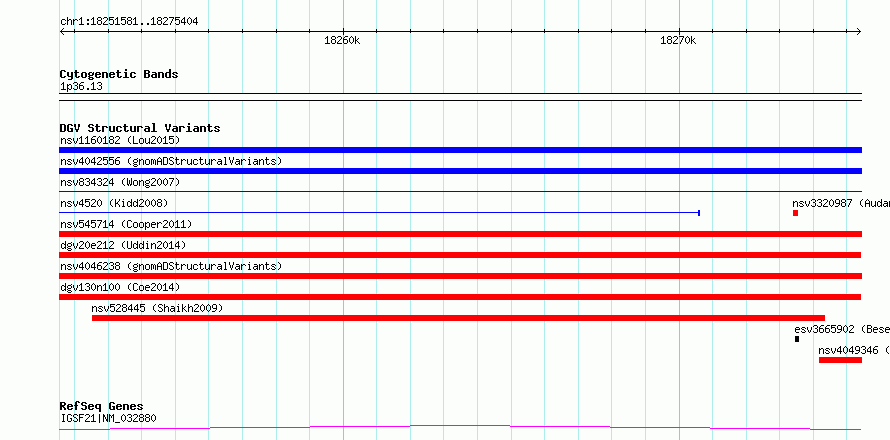Click the right arrowhead on the ruler
Screen dimensions: 890x440
(x=858, y=32)
